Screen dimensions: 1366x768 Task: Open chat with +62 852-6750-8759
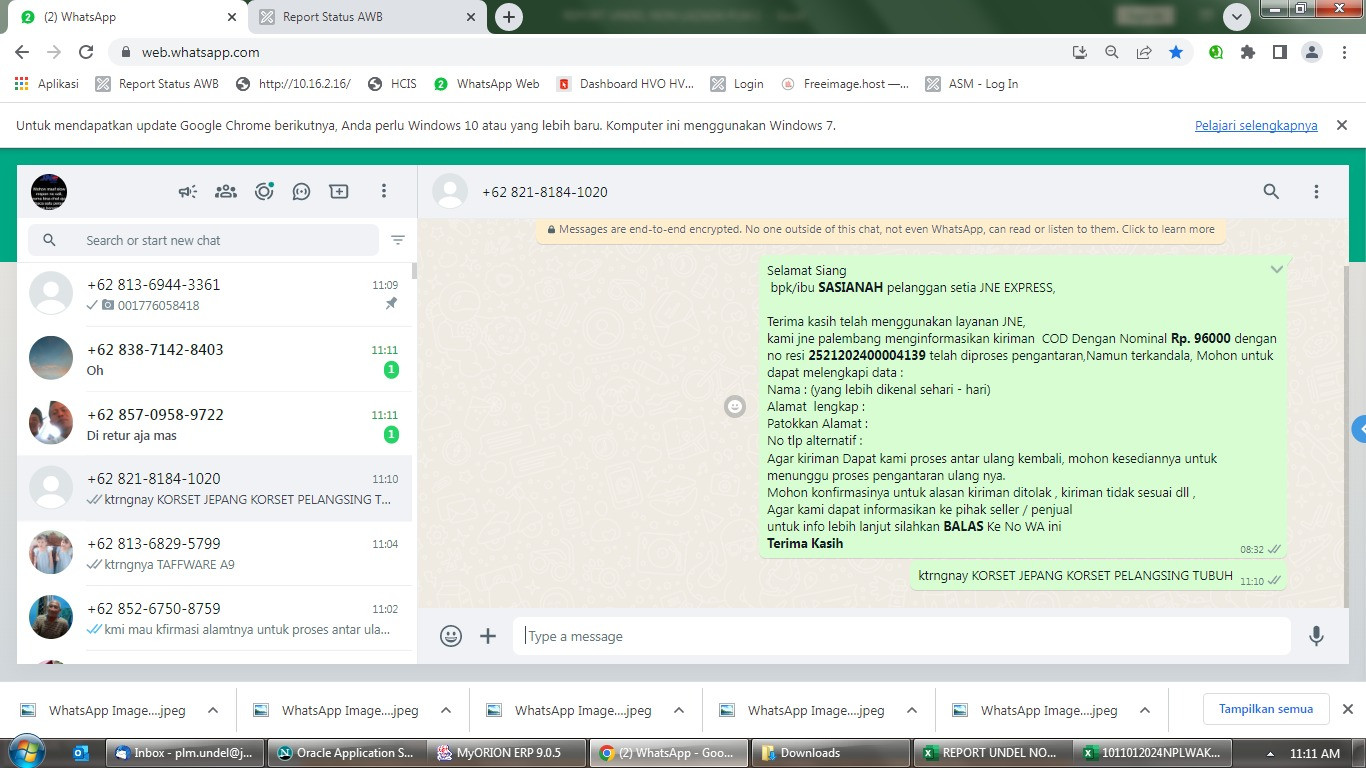coord(215,618)
